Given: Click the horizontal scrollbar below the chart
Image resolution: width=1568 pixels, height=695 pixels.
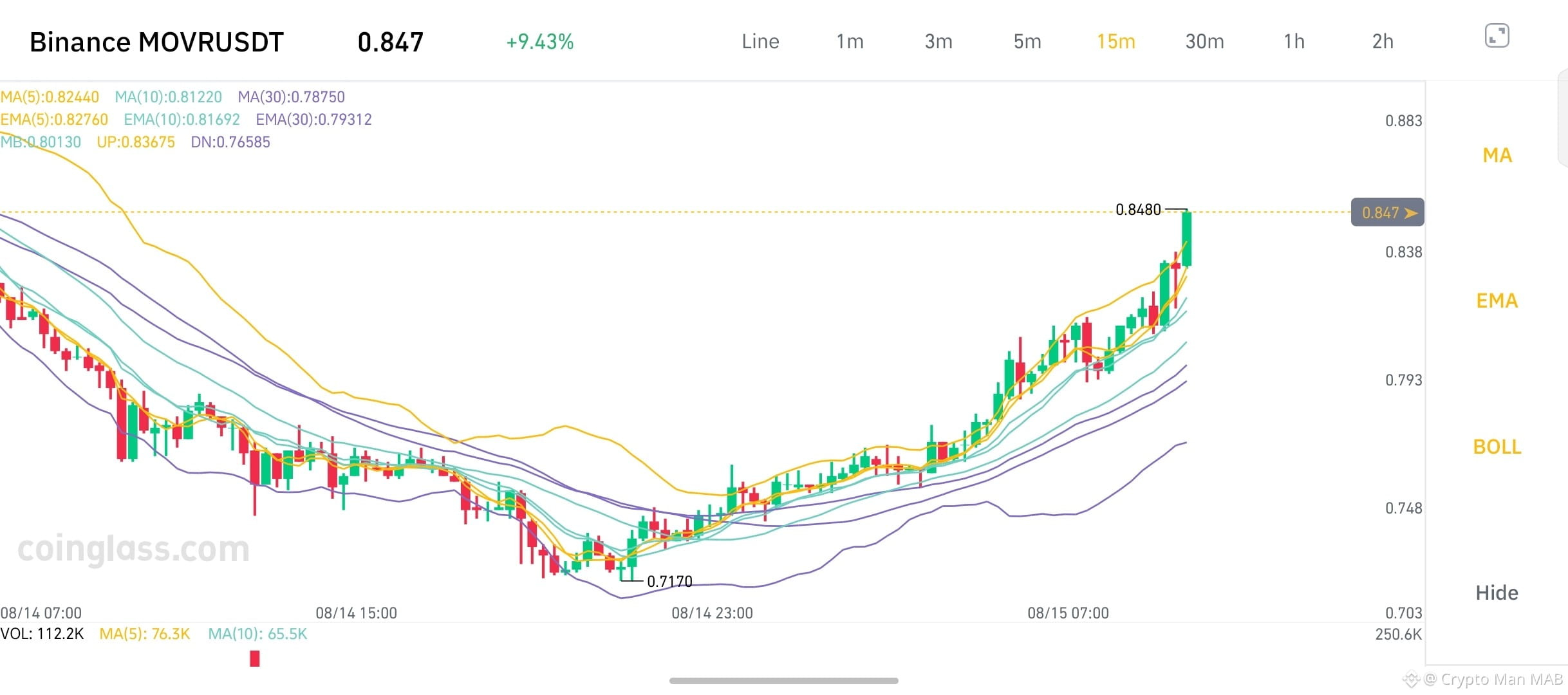Looking at the screenshot, I should click(x=784, y=681).
